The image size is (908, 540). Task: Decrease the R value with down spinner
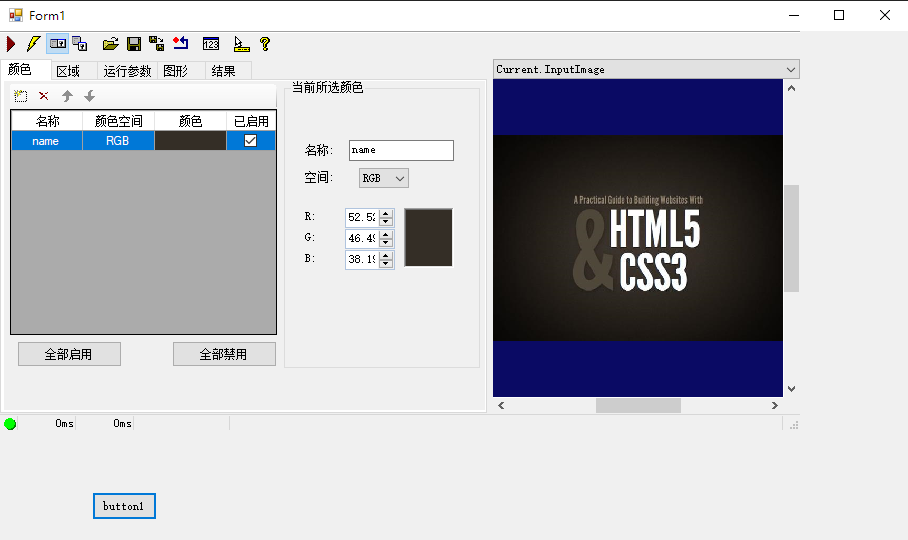(x=386, y=221)
